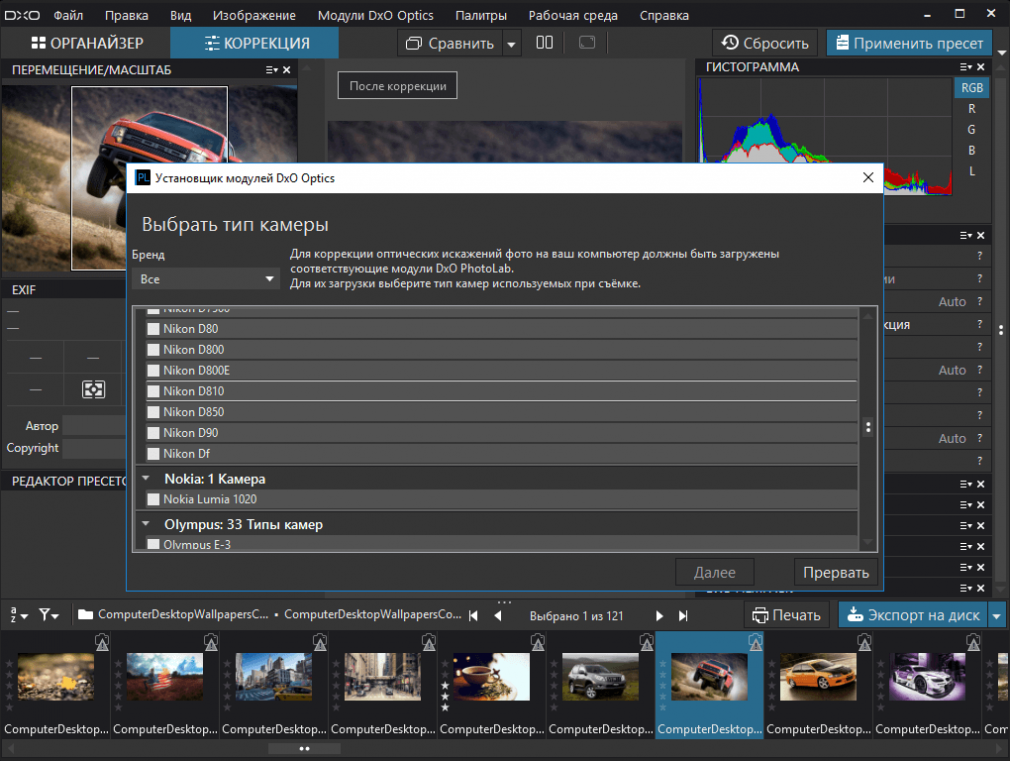Select the G histogram channel
This screenshot has height=761, width=1010.
click(972, 130)
